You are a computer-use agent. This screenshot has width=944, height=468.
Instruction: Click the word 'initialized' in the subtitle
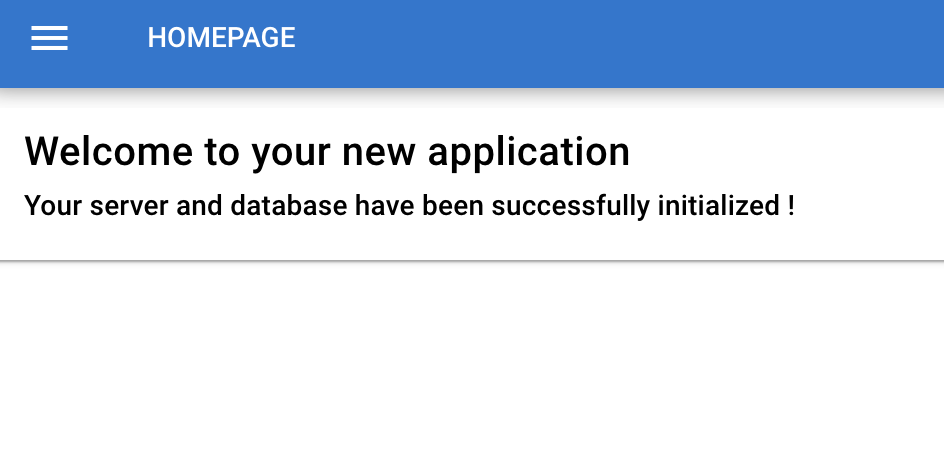[719, 205]
